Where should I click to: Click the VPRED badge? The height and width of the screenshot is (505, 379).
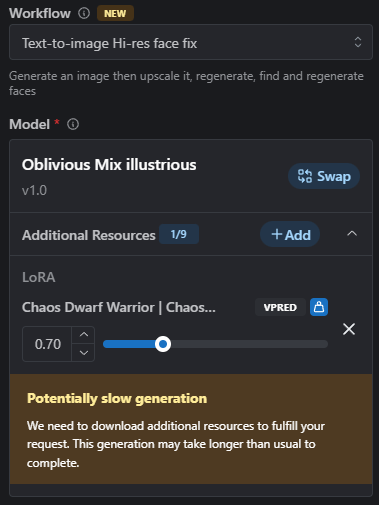click(x=280, y=307)
